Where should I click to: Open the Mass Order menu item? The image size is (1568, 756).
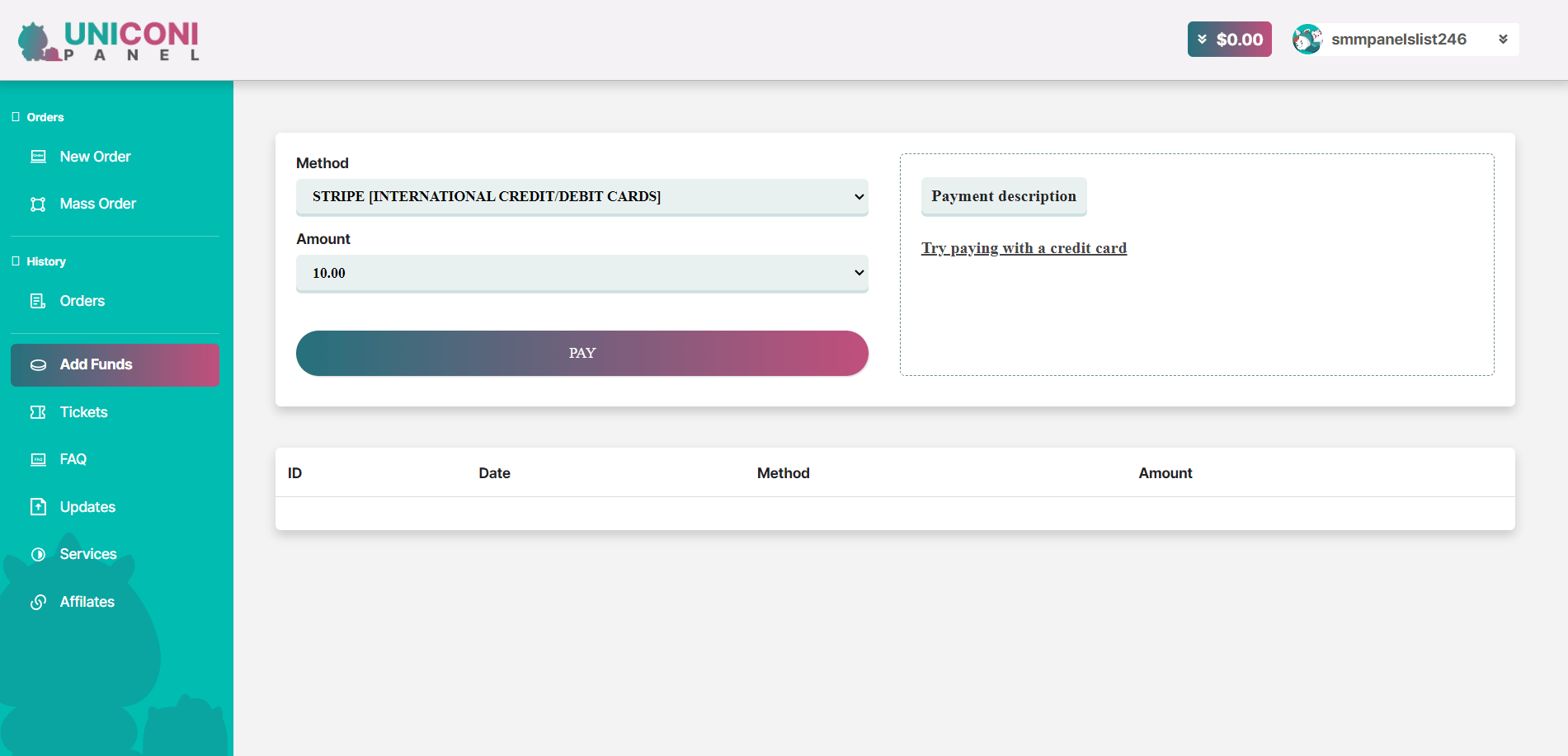click(97, 204)
